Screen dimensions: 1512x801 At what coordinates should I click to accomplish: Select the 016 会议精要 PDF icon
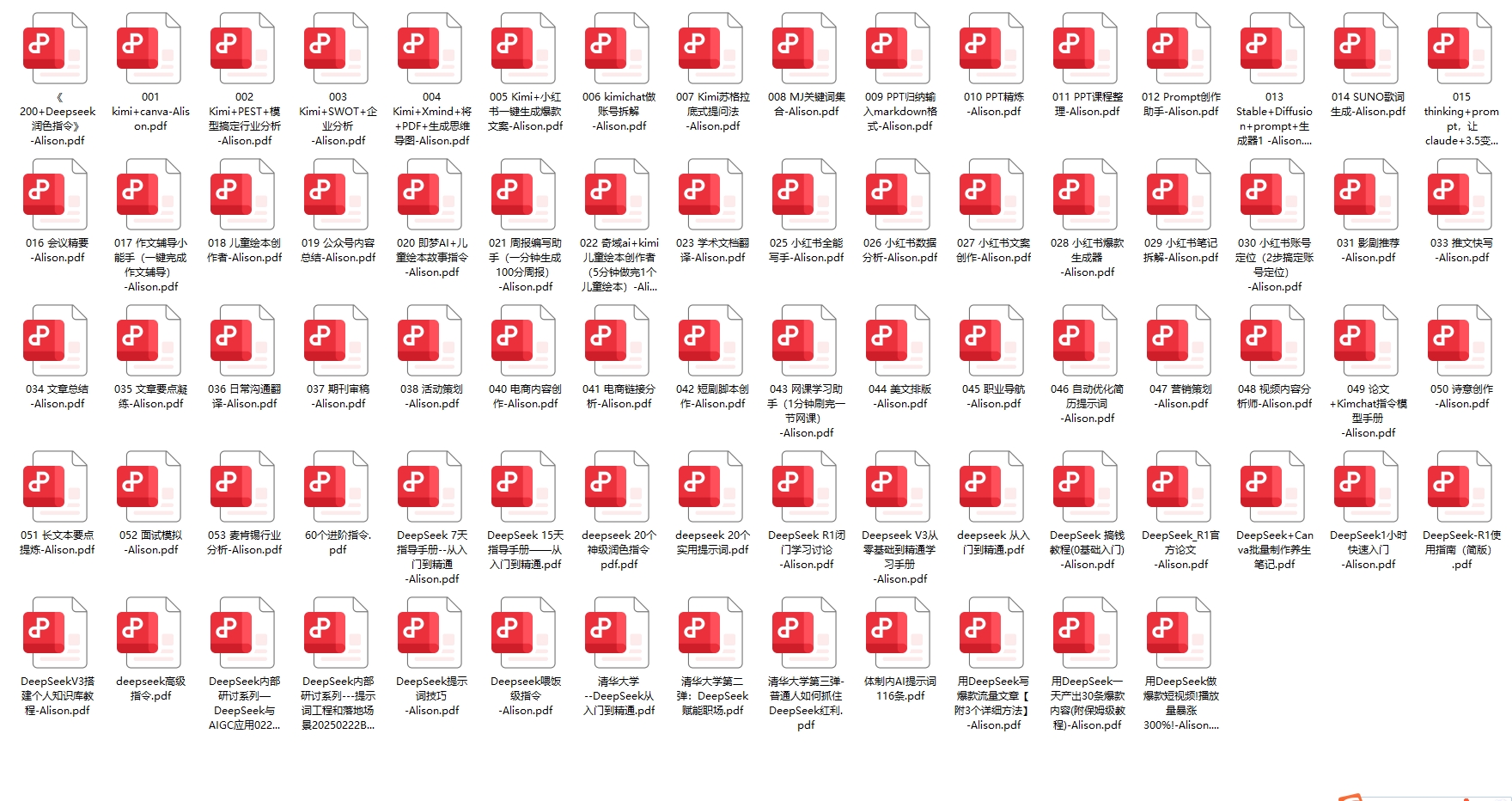point(55,194)
